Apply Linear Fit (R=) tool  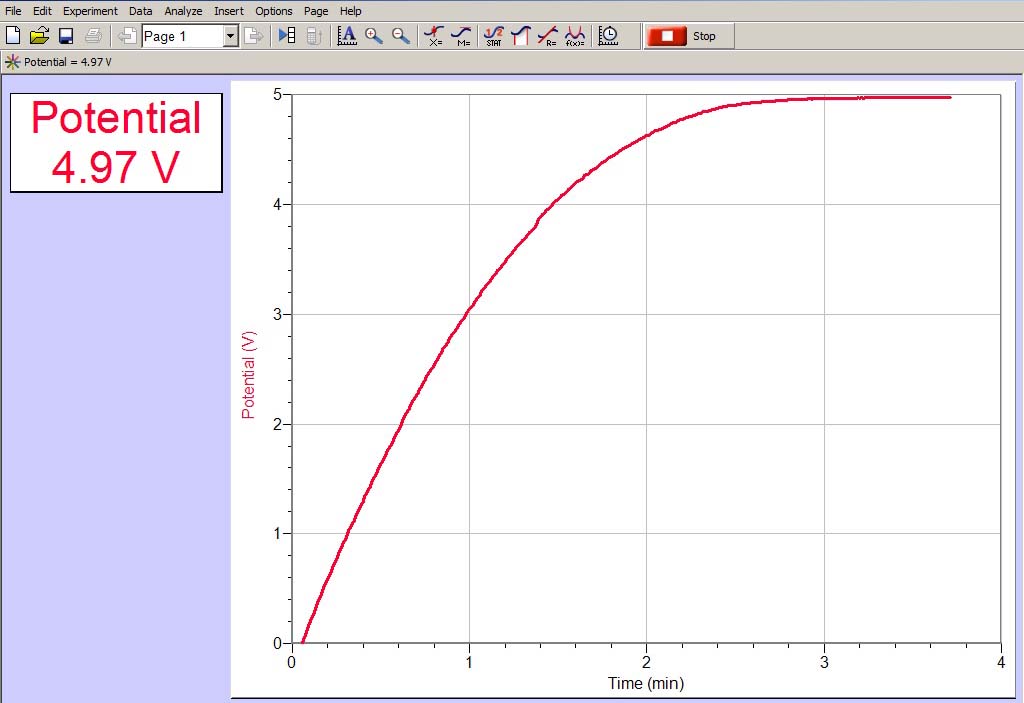[547, 36]
